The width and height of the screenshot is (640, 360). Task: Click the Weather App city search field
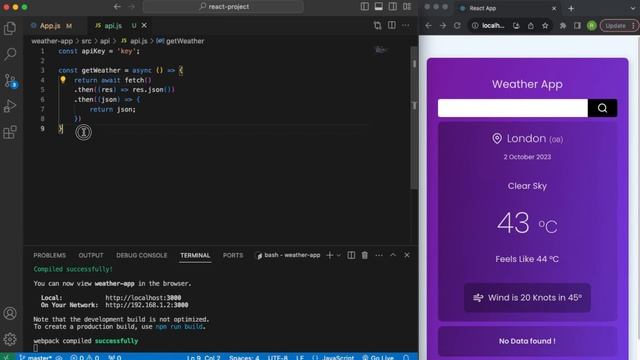tap(513, 108)
